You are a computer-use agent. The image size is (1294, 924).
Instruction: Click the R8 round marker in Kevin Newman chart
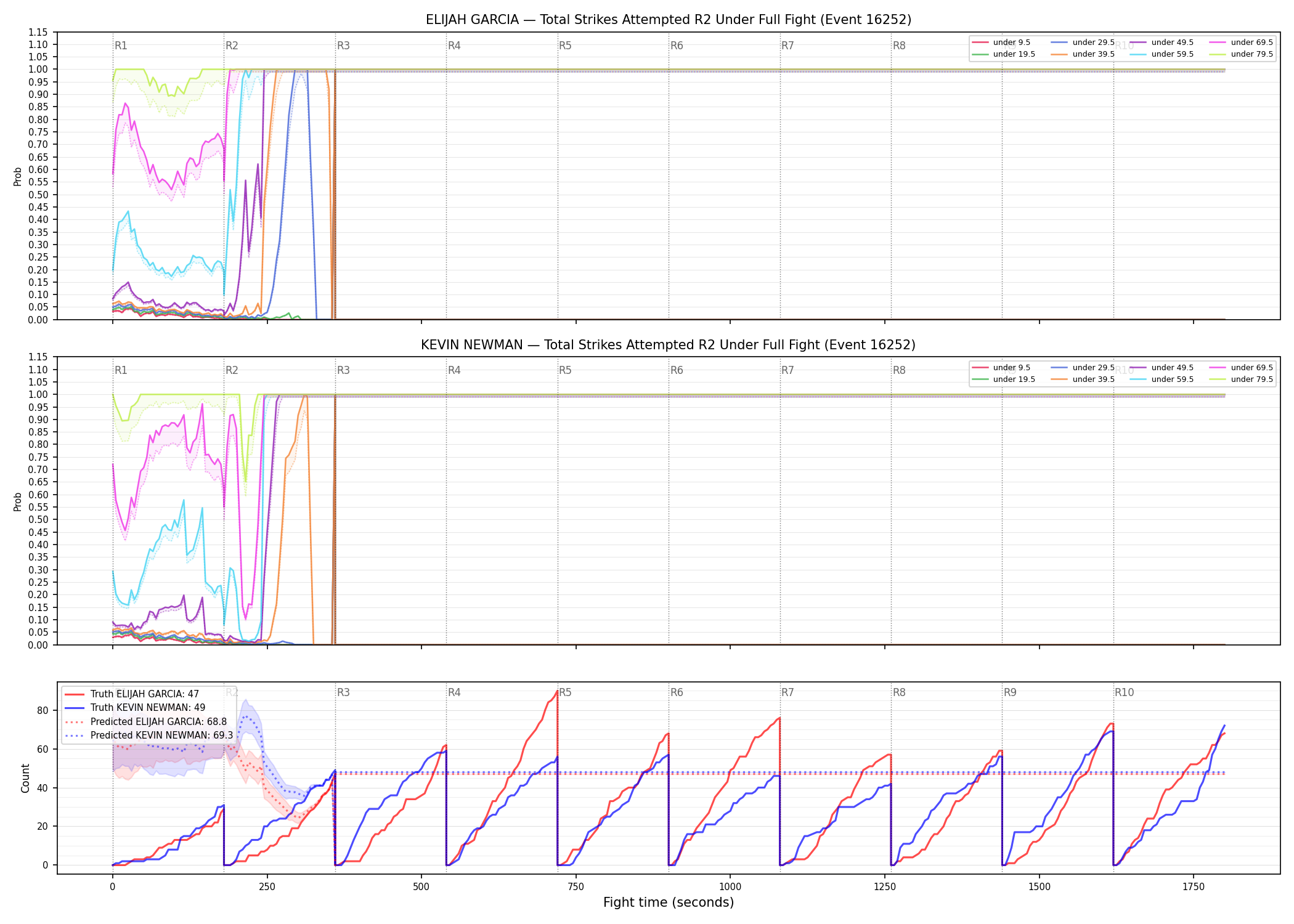pos(899,370)
